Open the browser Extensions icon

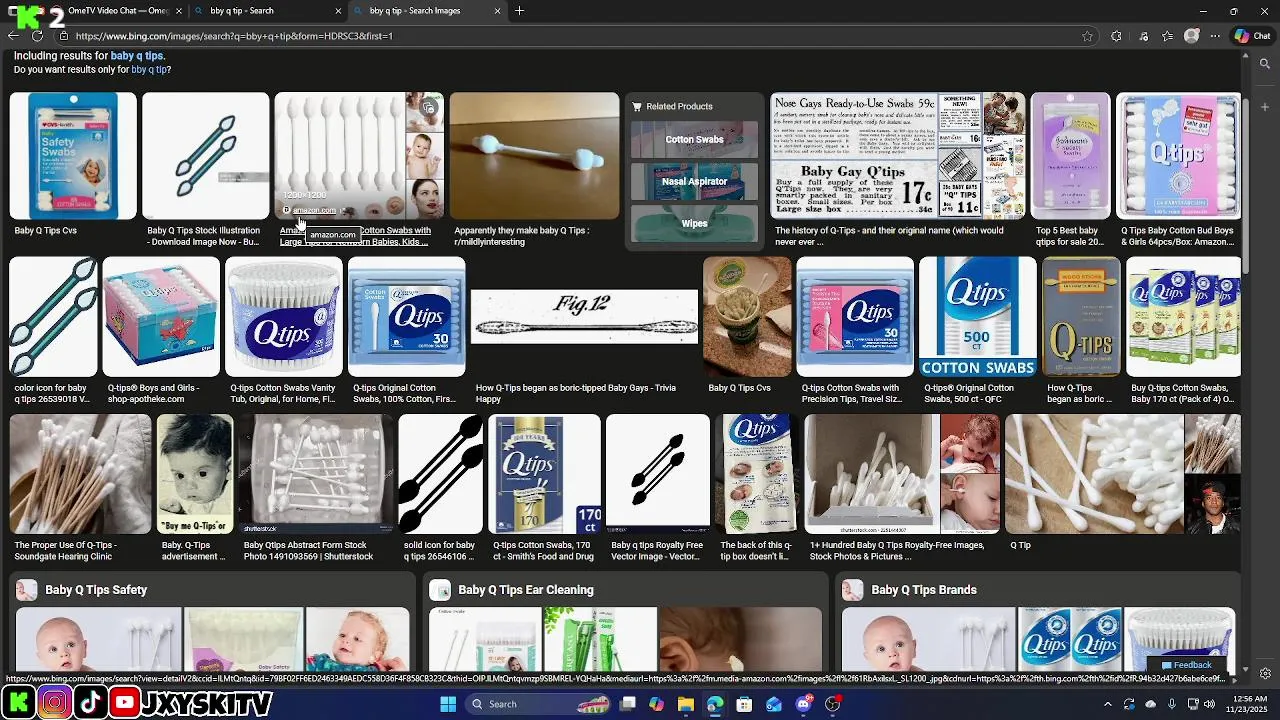1116,36
